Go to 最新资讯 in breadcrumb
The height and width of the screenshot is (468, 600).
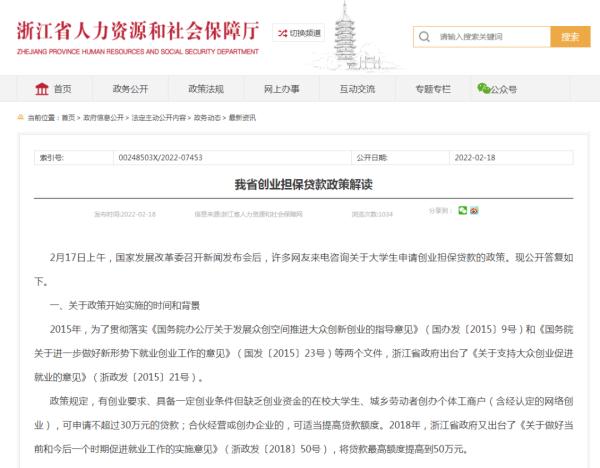click(242, 117)
